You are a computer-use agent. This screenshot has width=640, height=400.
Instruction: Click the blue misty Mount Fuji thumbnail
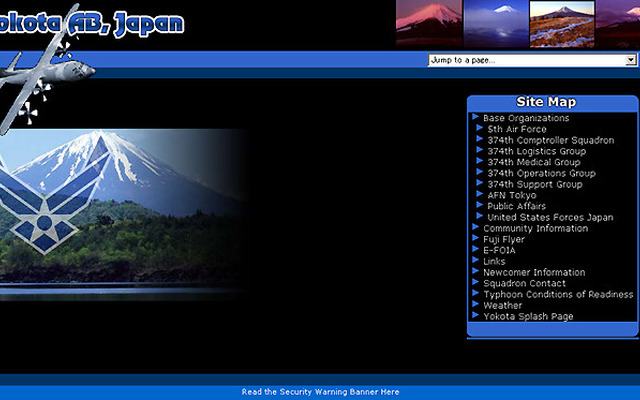pyautogui.click(x=496, y=23)
